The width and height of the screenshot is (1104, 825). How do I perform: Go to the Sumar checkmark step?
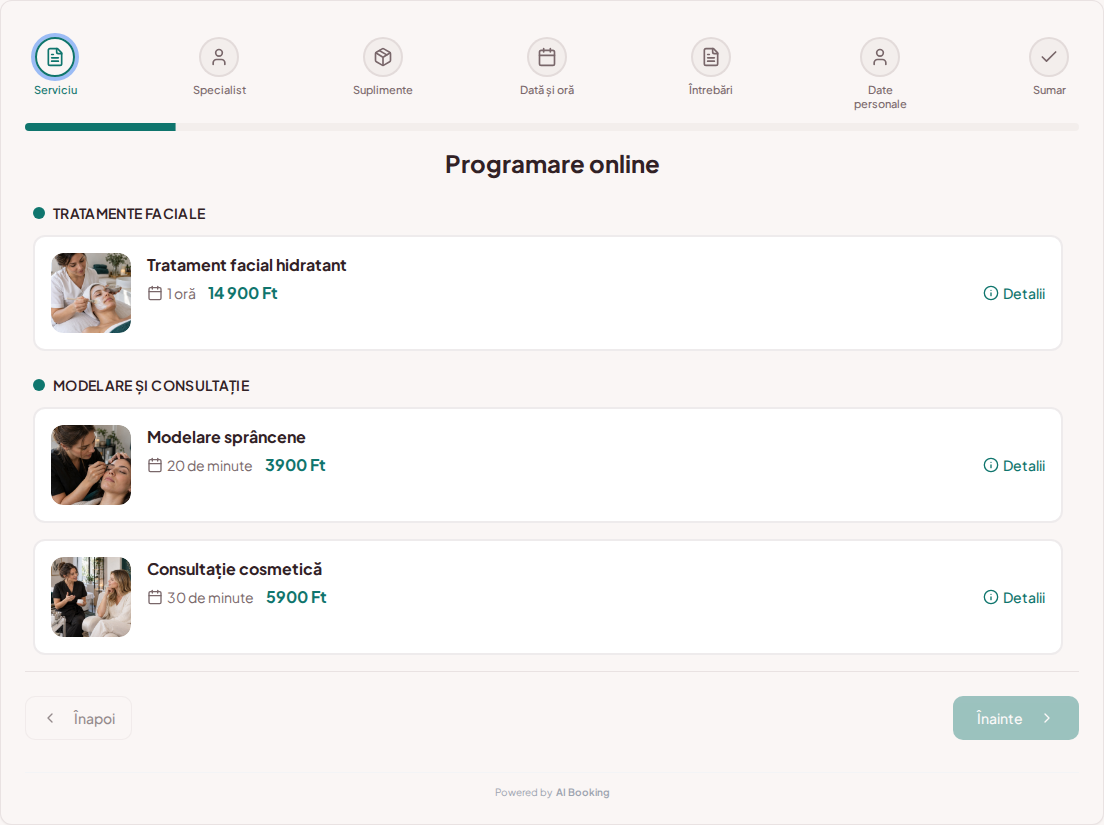[1049, 57]
